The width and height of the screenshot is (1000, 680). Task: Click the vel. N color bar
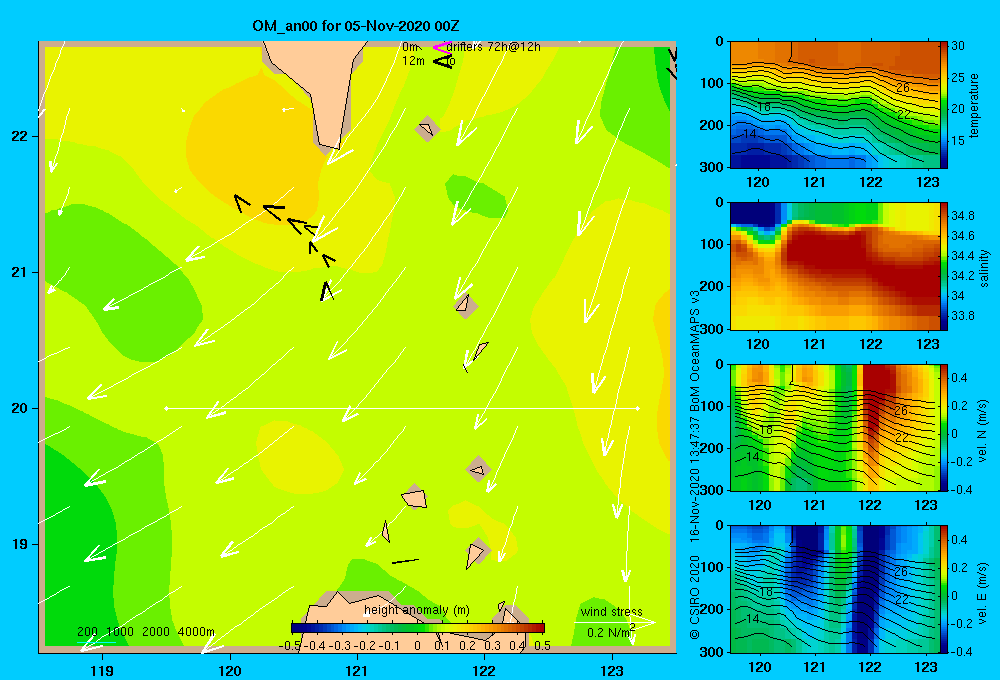[x=944, y=427]
